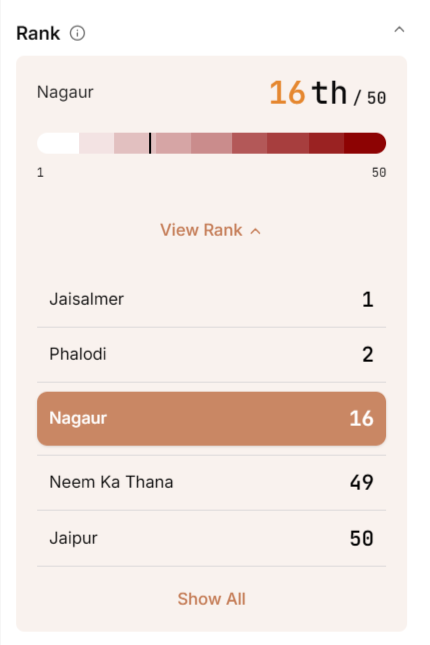Screen dimensions: 430x645
Task: Click the 16th rank value heading
Action: click(328, 93)
